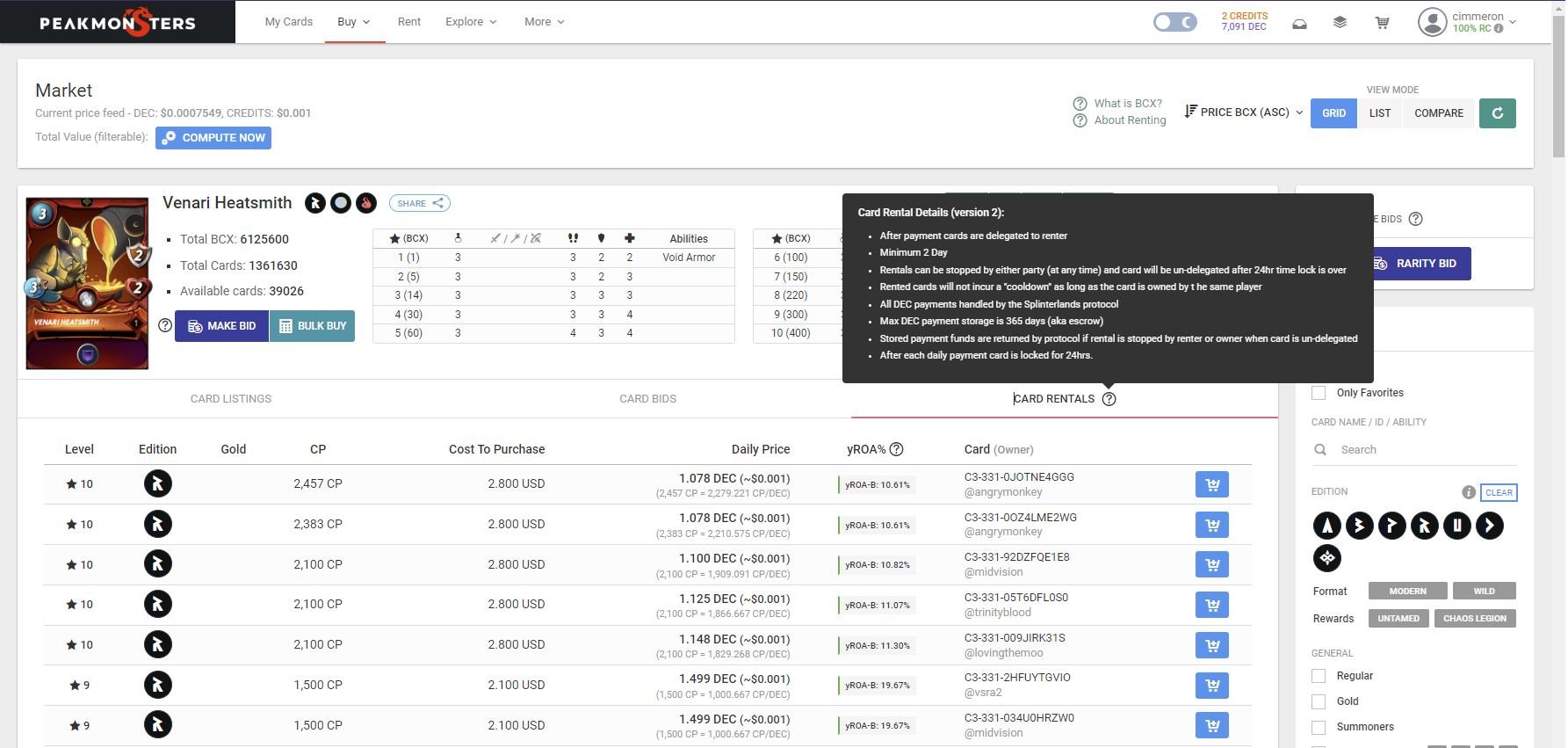Toggle the MODERN format filter
Screen dimensions: 1568x748
coord(1407,592)
